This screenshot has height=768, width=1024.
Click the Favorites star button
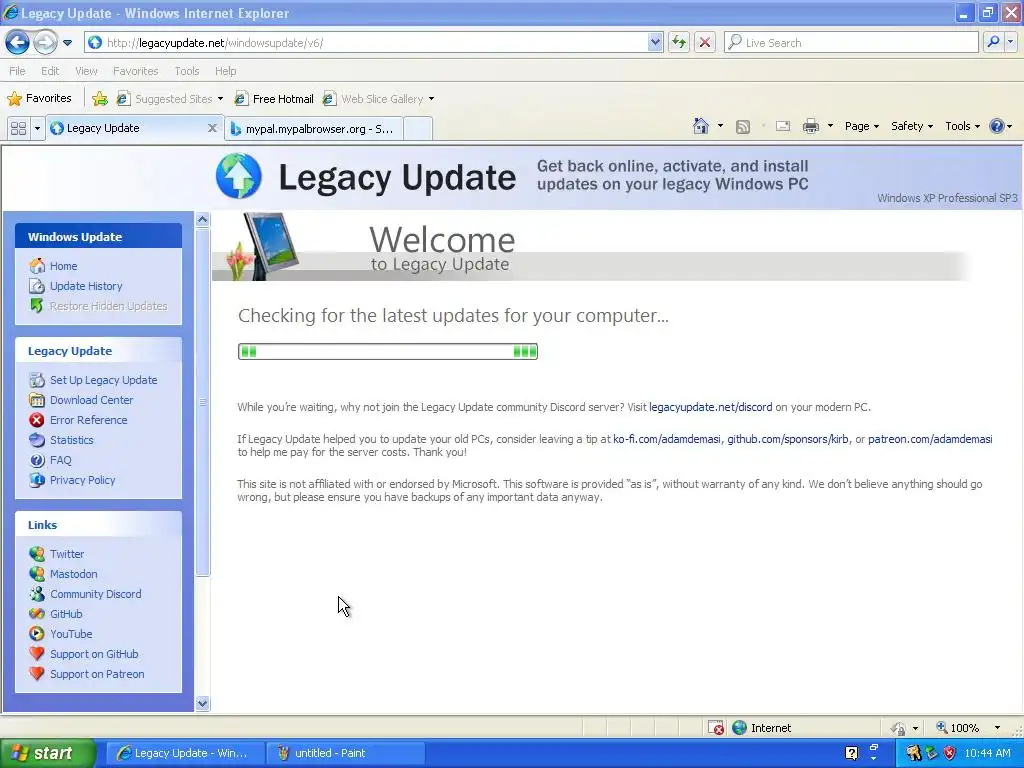click(x=39, y=99)
